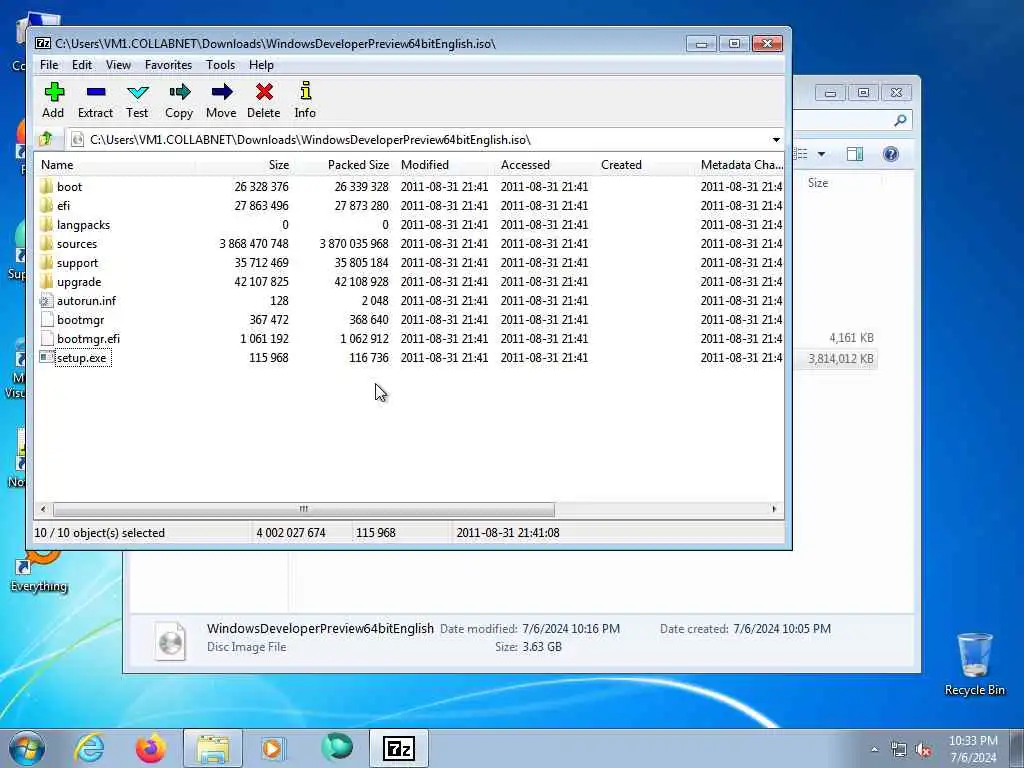
Task: Click 3,814,012 KB in Explorer window
Action: click(840, 359)
